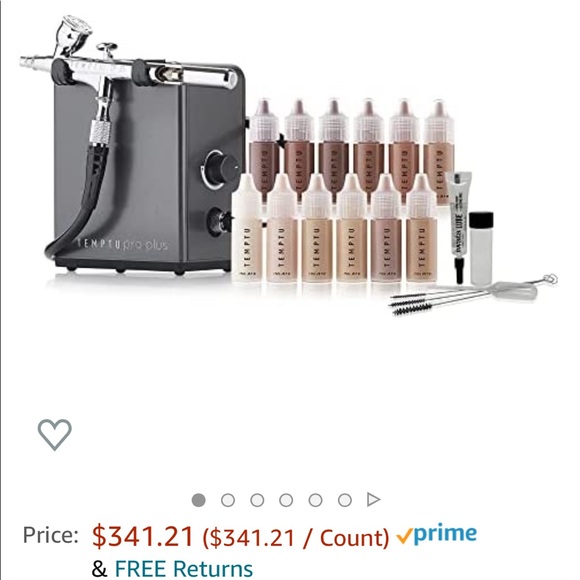Go to the sixth product image dot
This screenshot has height=580, width=580.
coord(345,500)
